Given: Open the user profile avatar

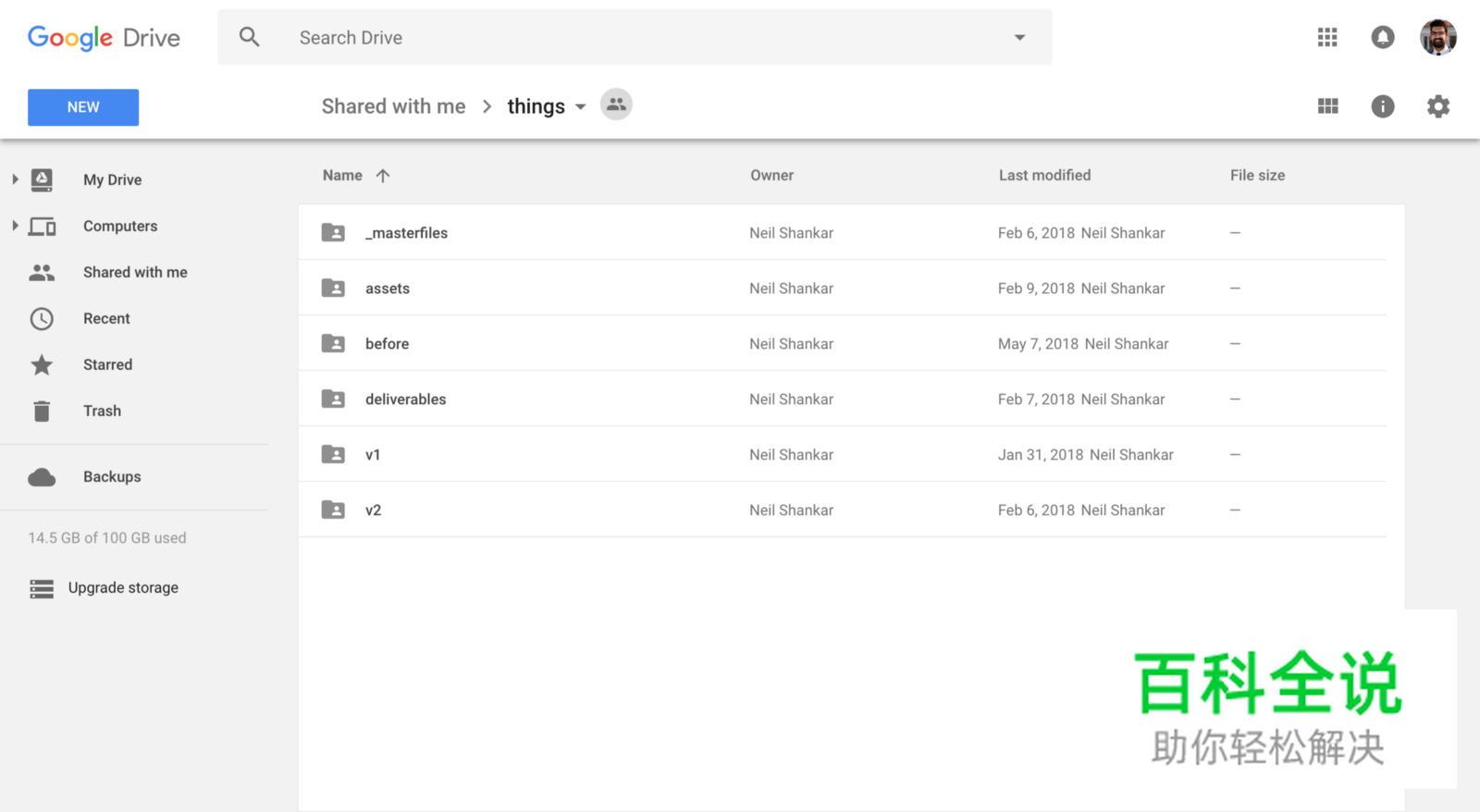Looking at the screenshot, I should click(1437, 37).
